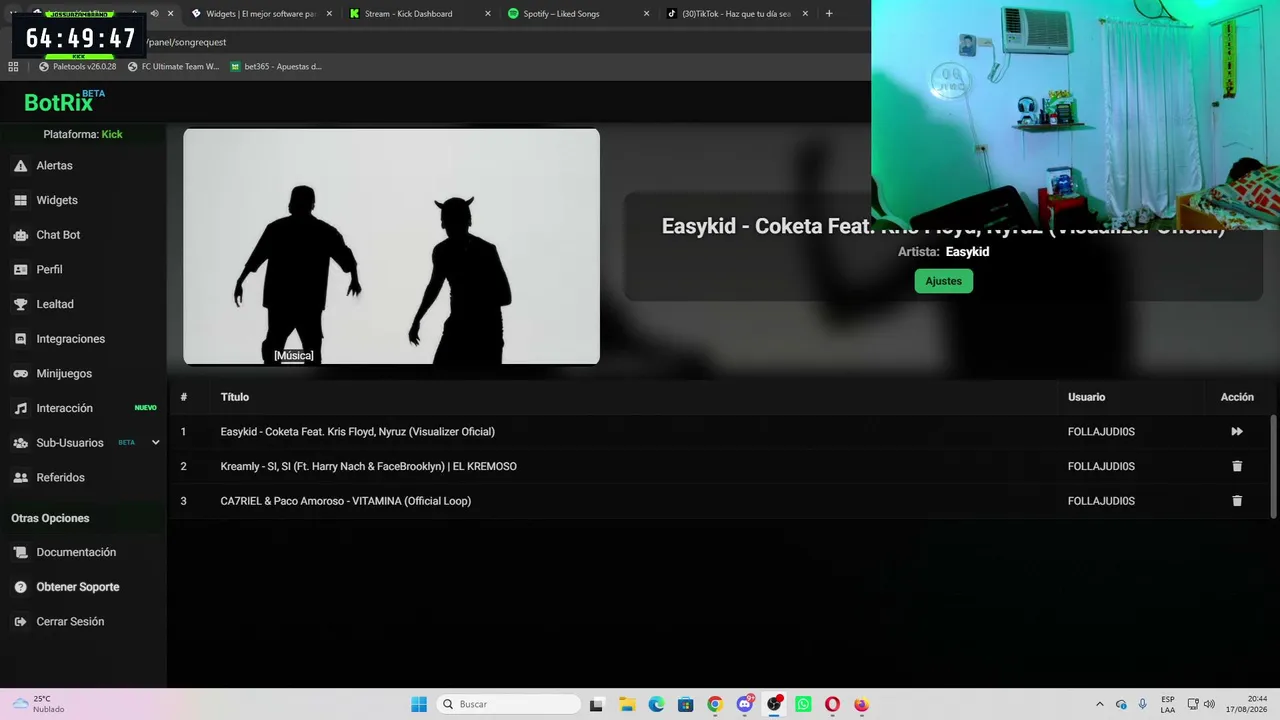Click the taskbar Buscar search box

click(x=508, y=704)
